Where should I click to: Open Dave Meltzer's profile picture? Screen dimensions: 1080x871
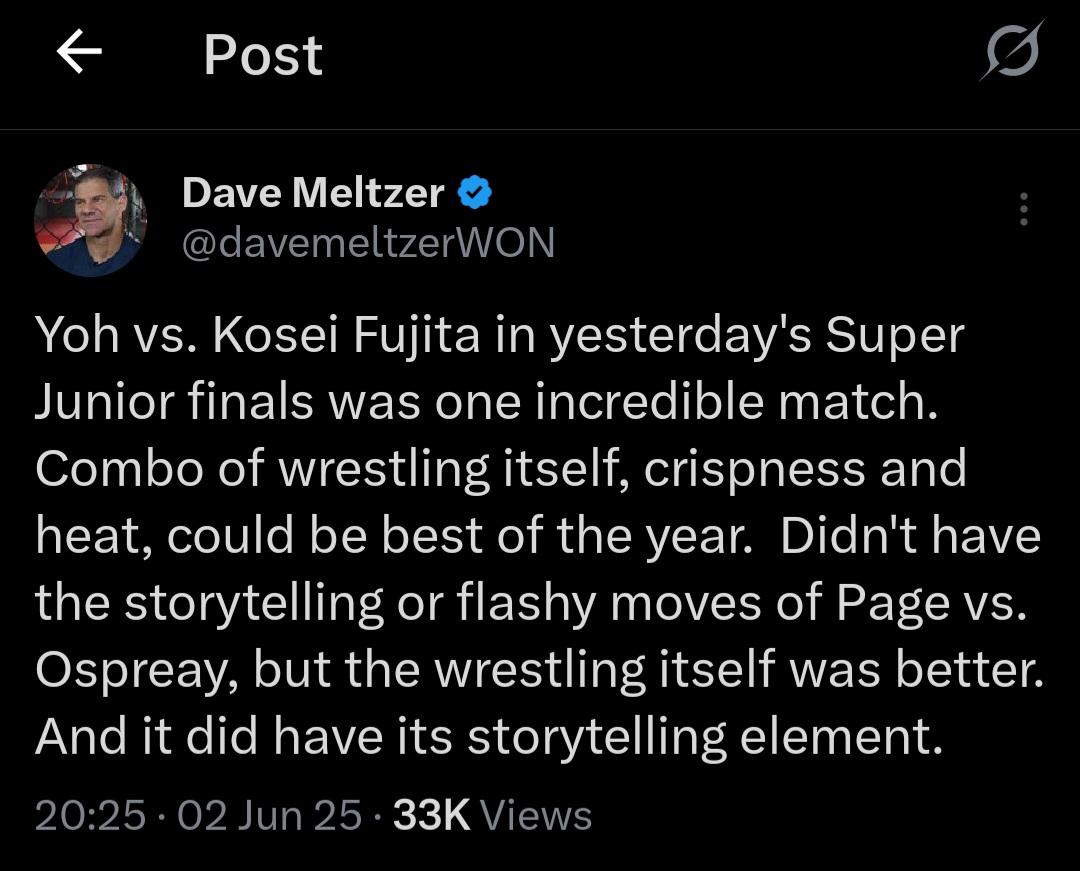tap(90, 220)
